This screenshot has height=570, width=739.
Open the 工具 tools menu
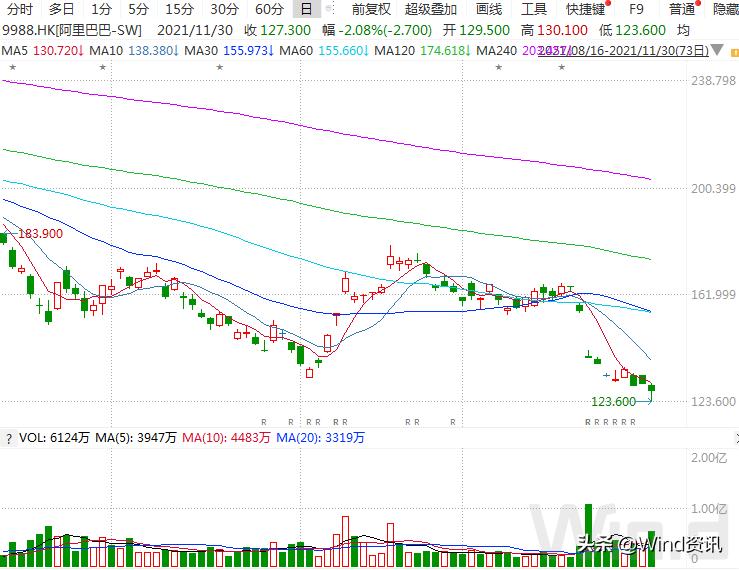(534, 9)
